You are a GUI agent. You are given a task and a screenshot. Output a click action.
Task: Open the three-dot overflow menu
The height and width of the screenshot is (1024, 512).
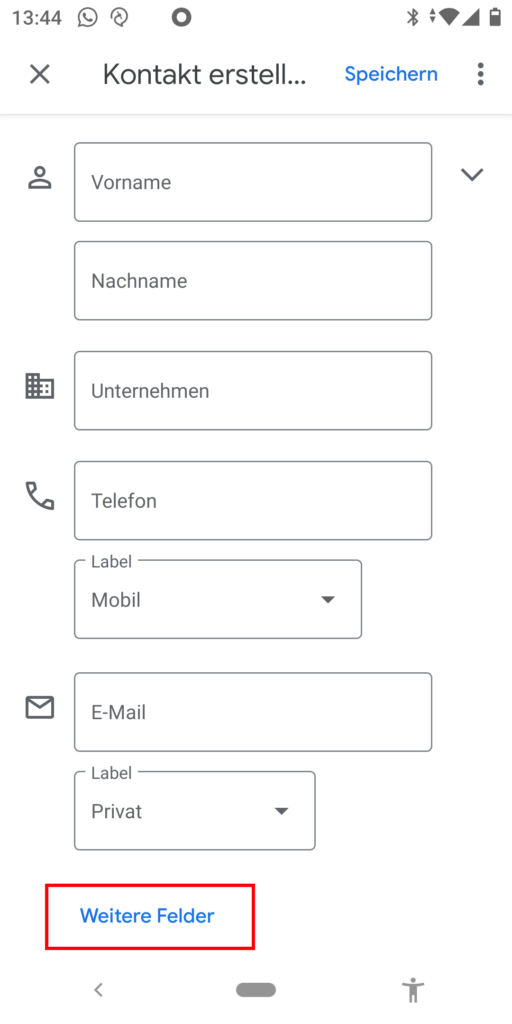click(481, 74)
